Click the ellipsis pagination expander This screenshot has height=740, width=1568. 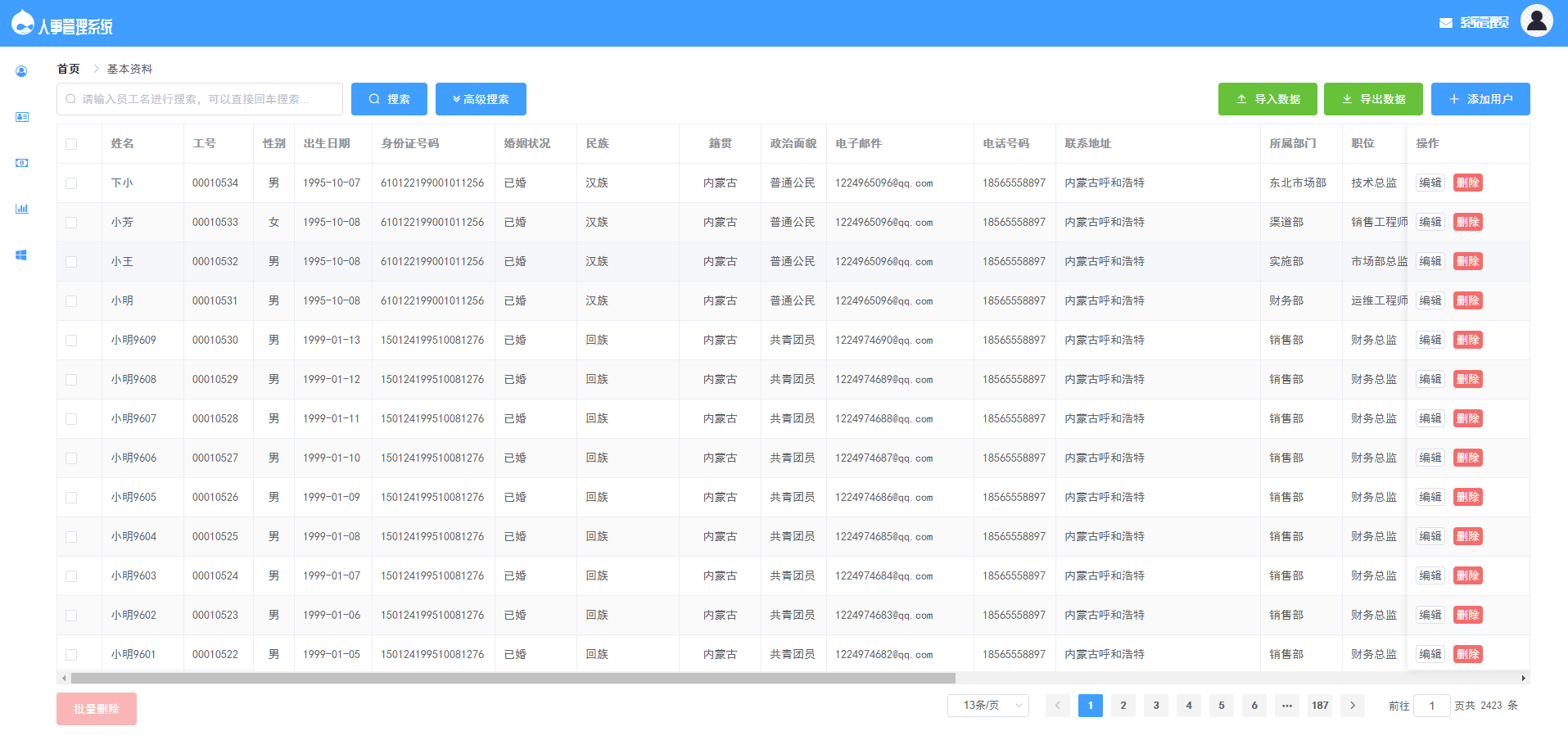(x=1286, y=705)
